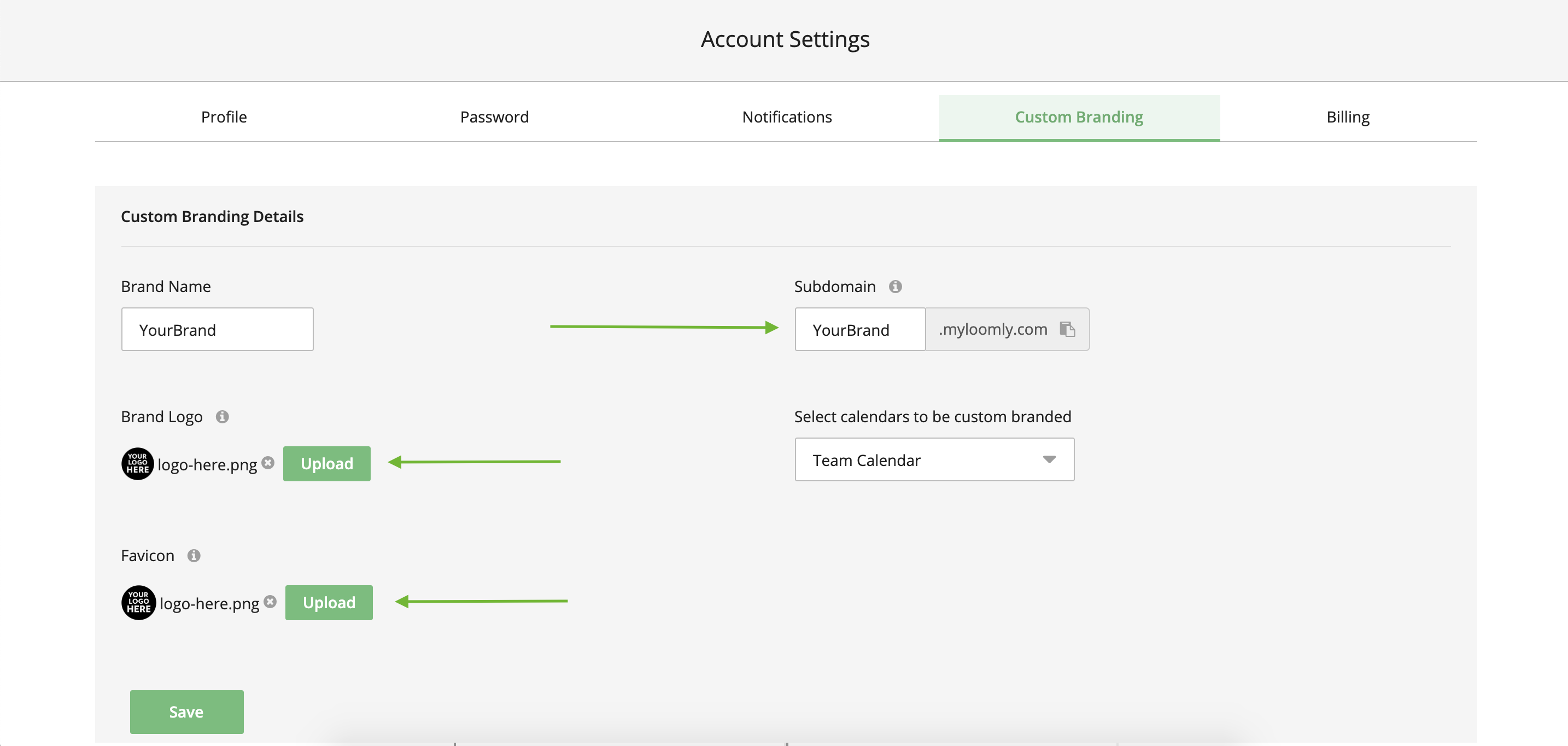Click the Subdomain info icon

pyautogui.click(x=895, y=286)
